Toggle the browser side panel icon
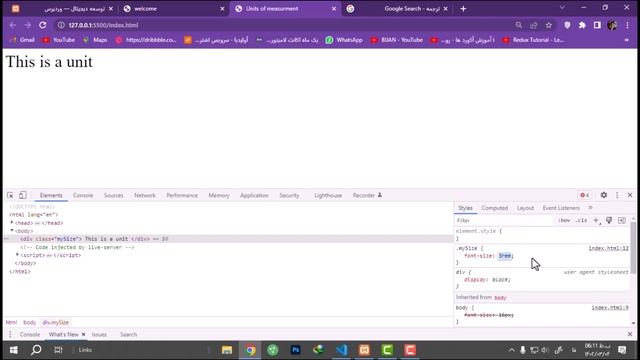The image size is (640, 360). (597, 25)
